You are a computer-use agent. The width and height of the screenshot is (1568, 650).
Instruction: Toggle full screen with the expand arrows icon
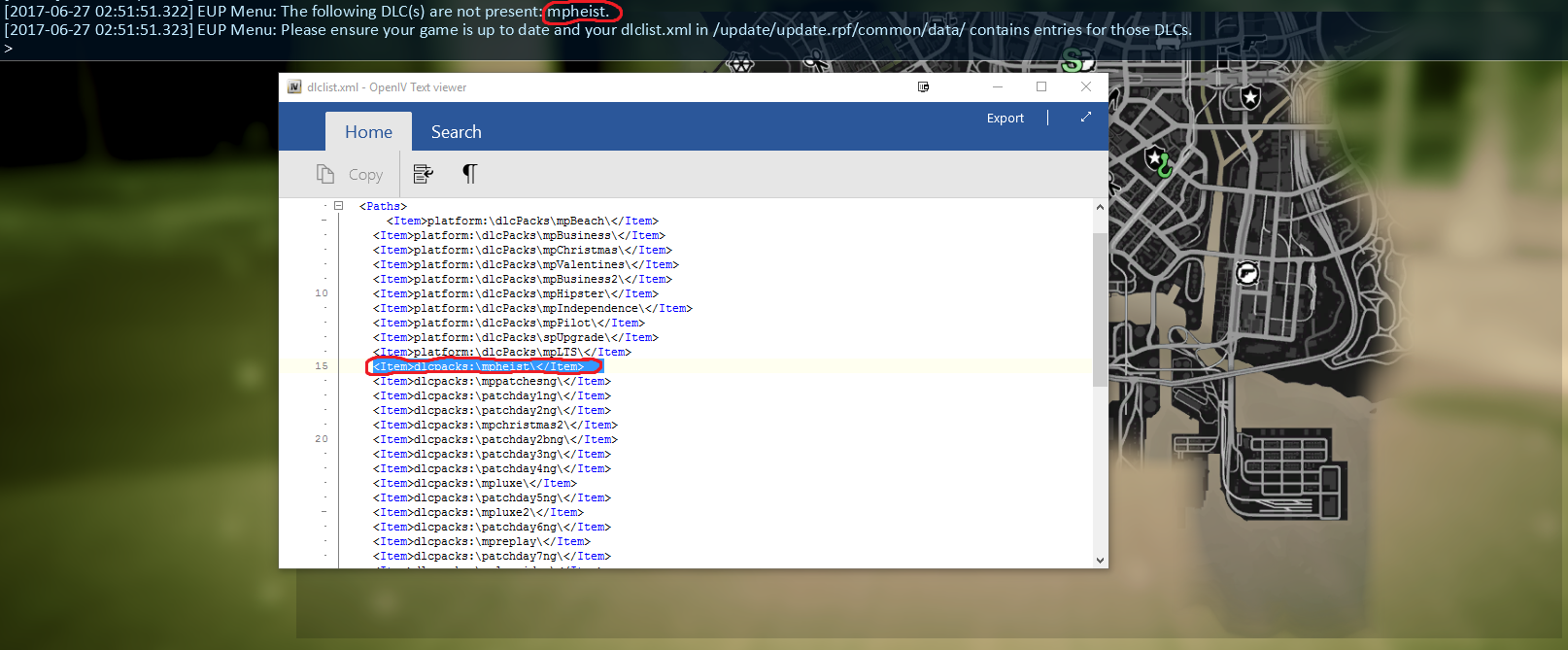point(1086,117)
